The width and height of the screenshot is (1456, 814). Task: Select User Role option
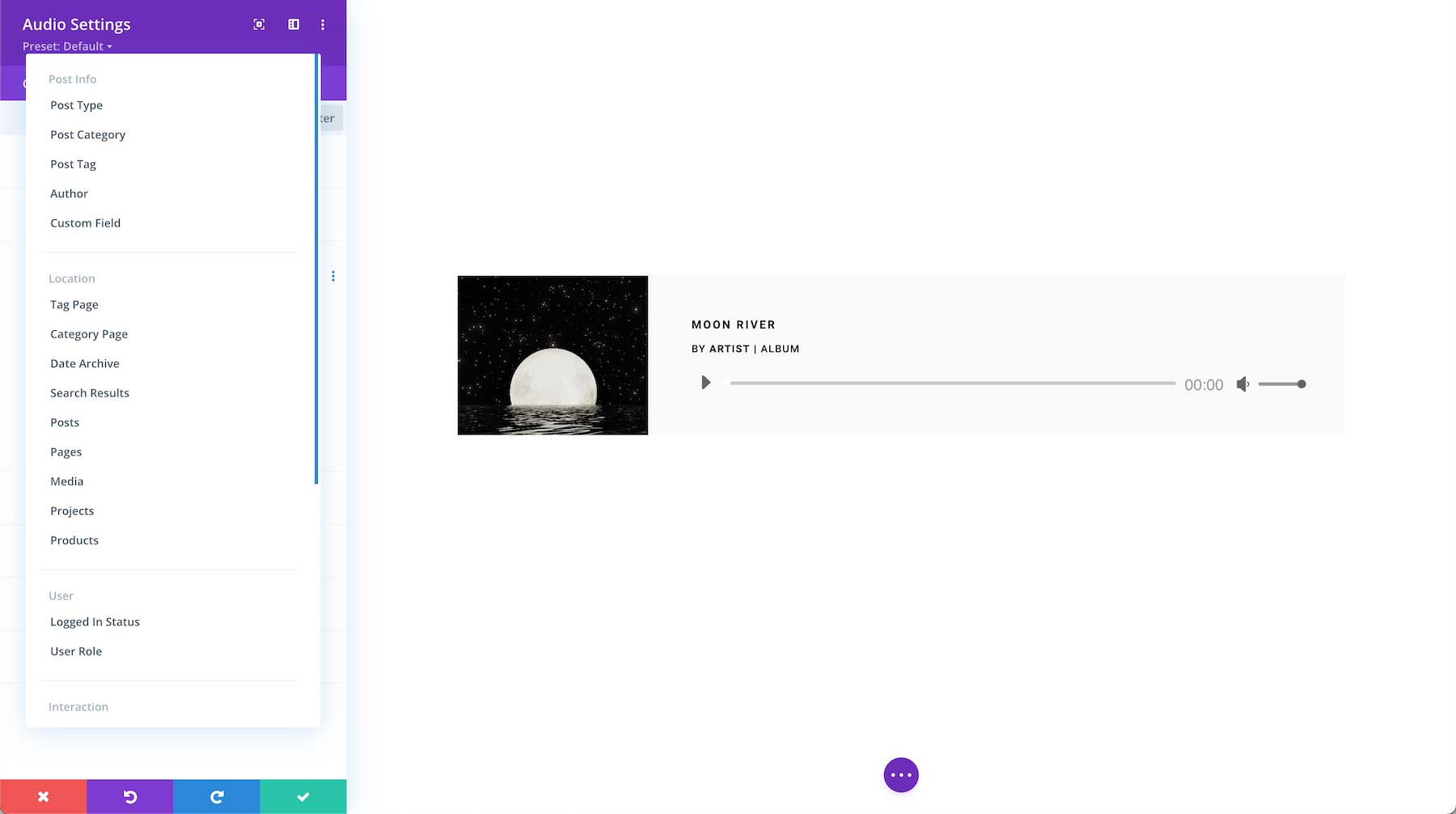tap(76, 651)
